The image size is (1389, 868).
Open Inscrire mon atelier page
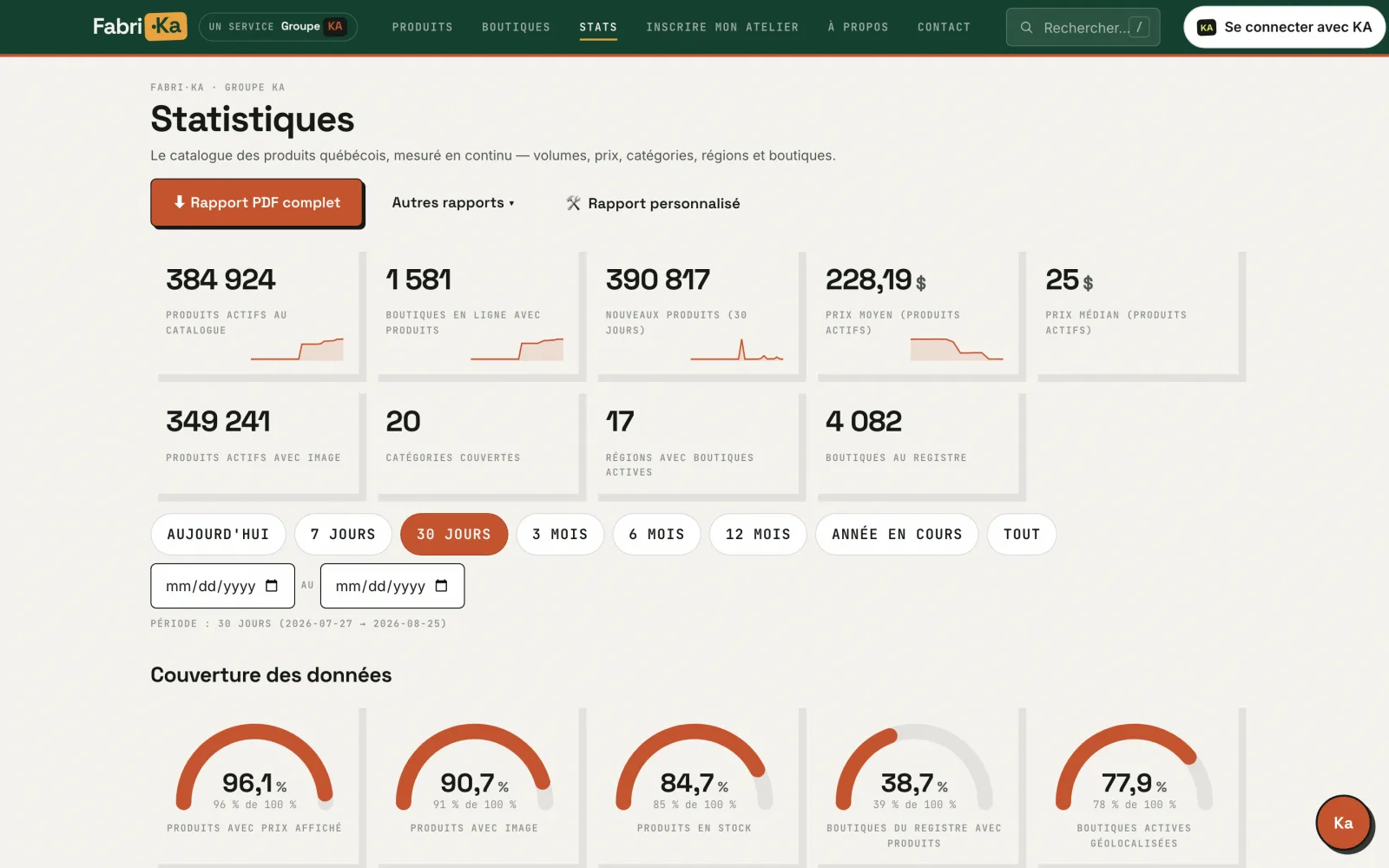[722, 28]
